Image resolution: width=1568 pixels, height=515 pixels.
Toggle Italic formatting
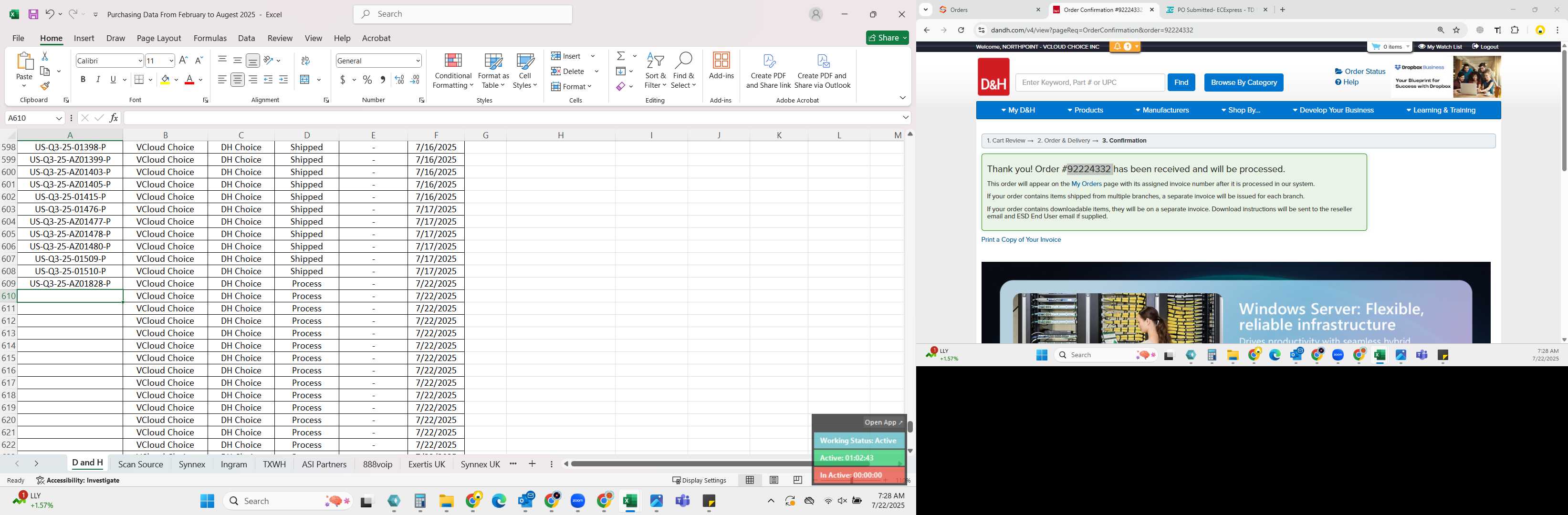pos(98,80)
